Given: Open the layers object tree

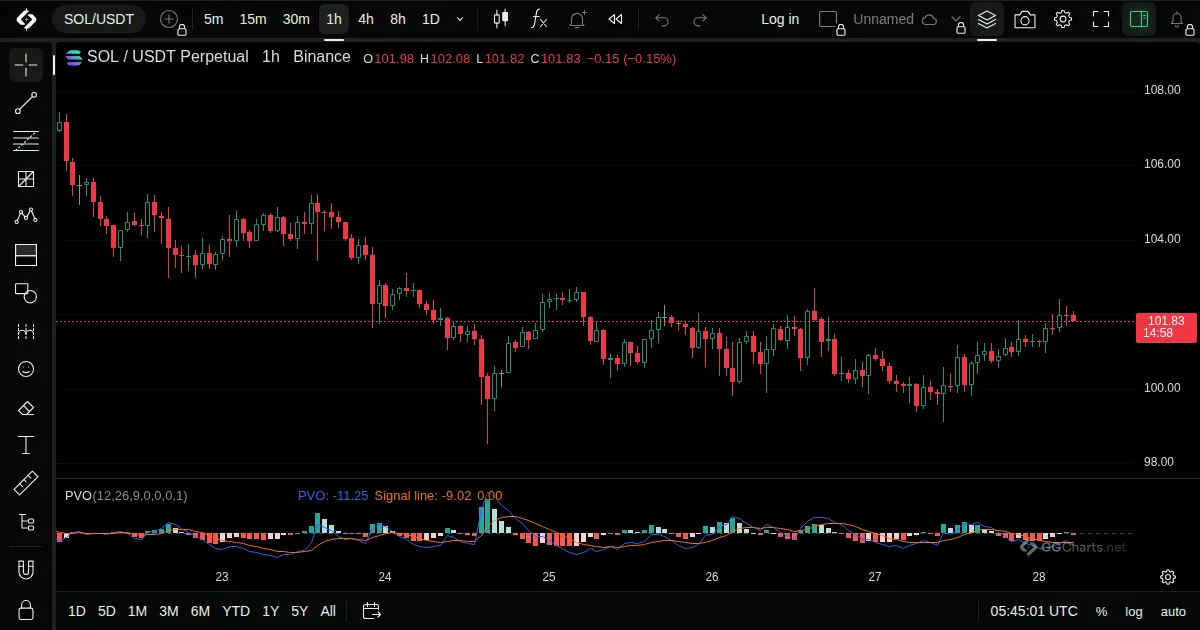Looking at the screenshot, I should point(987,19).
